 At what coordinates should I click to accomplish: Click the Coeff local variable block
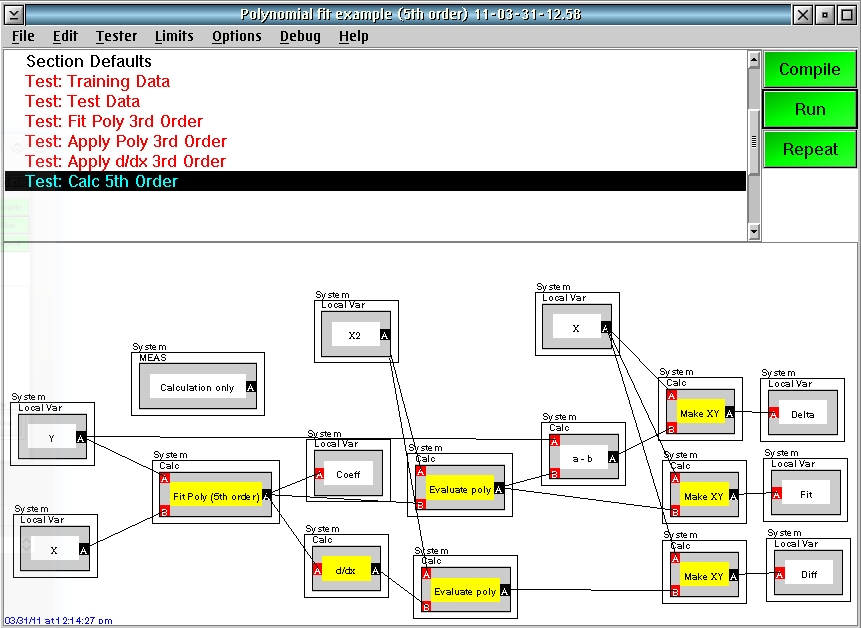[348, 474]
